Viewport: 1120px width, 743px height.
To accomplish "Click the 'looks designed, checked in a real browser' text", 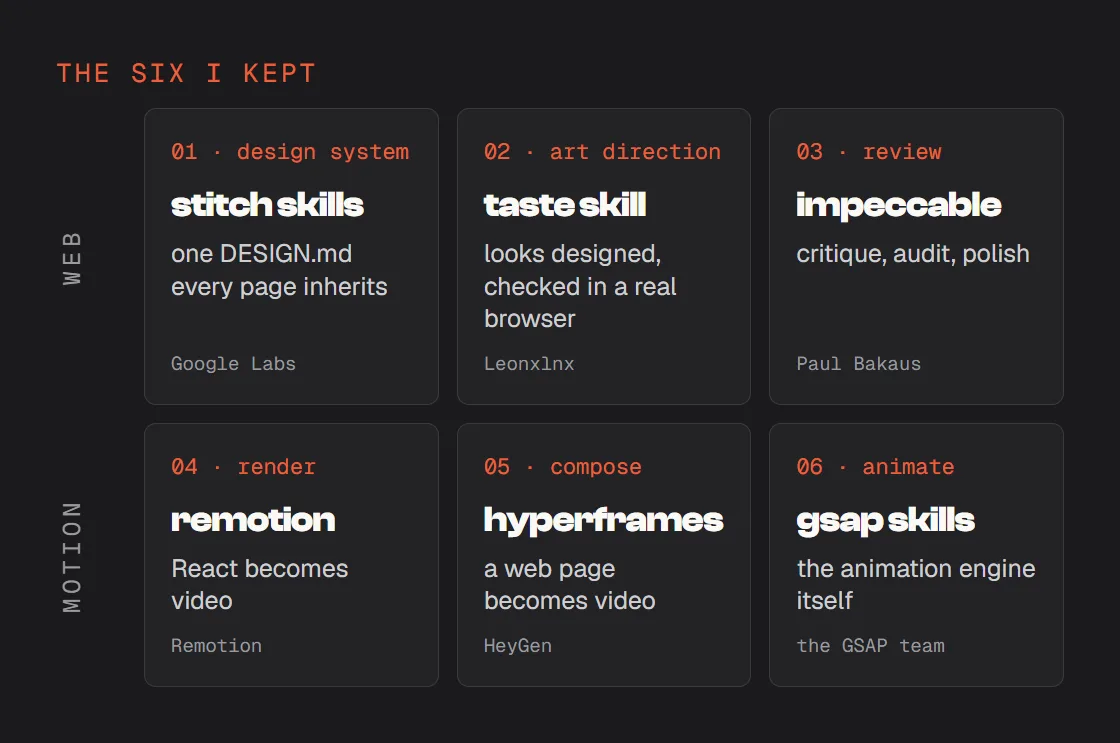I will click(580, 286).
